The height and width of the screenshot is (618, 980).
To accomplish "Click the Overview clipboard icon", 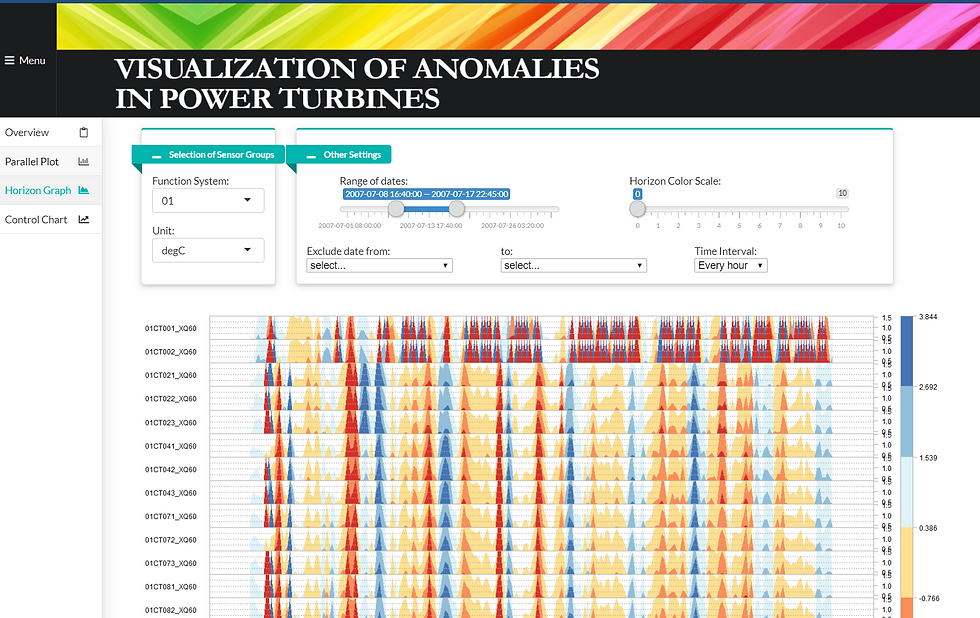I will [84, 132].
